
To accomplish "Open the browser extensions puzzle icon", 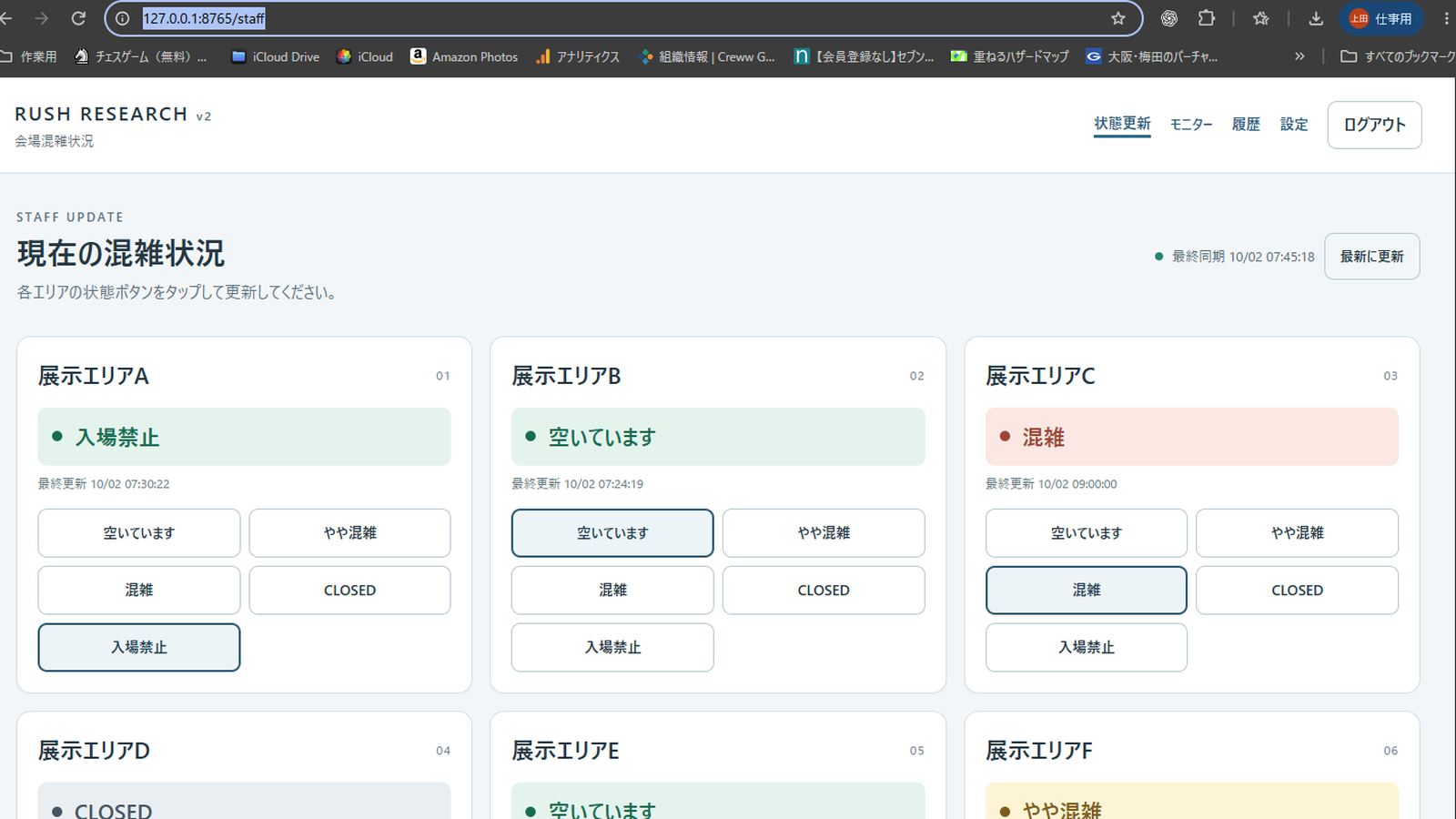I will point(1207,18).
